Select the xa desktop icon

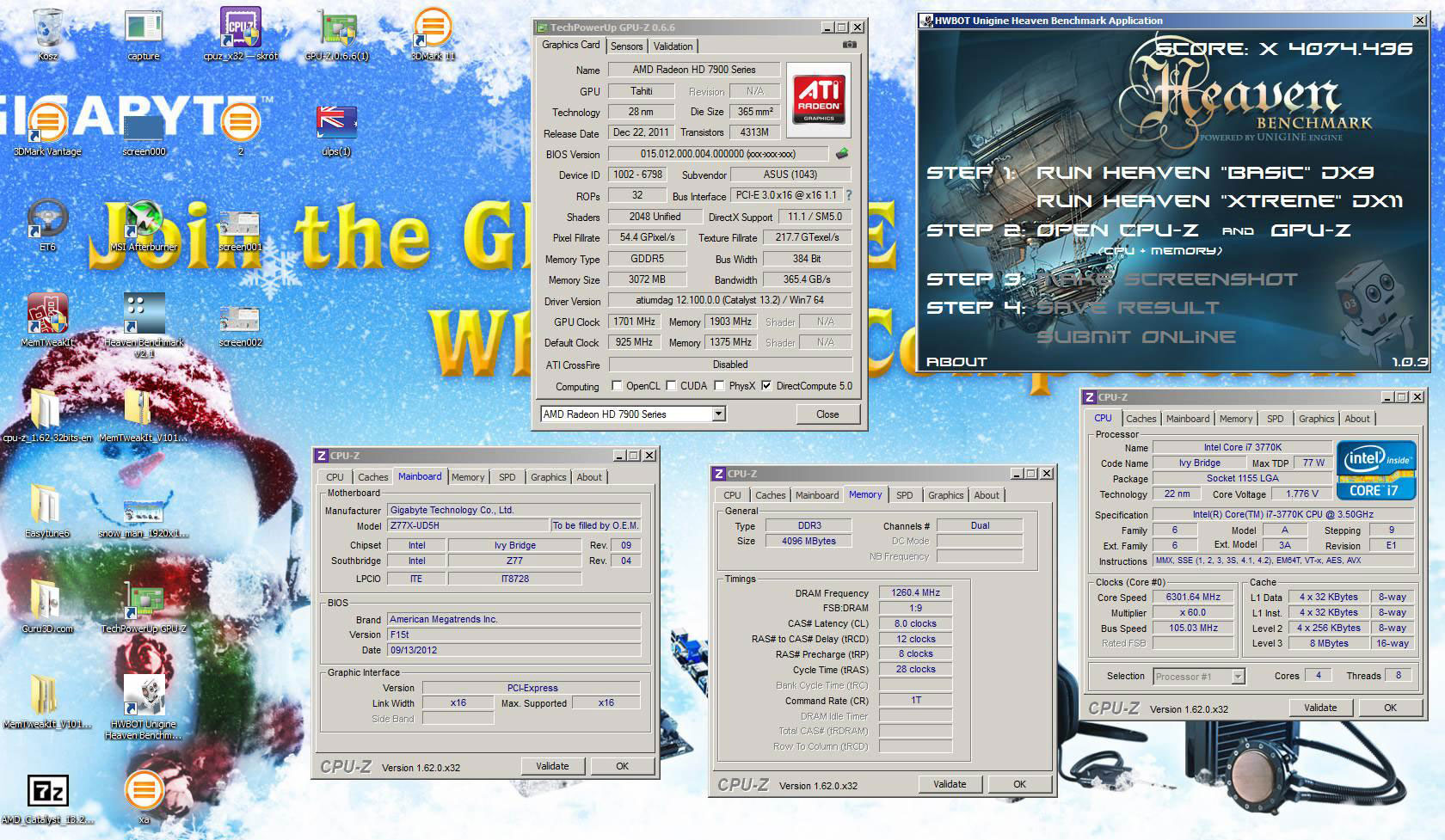tap(144, 798)
